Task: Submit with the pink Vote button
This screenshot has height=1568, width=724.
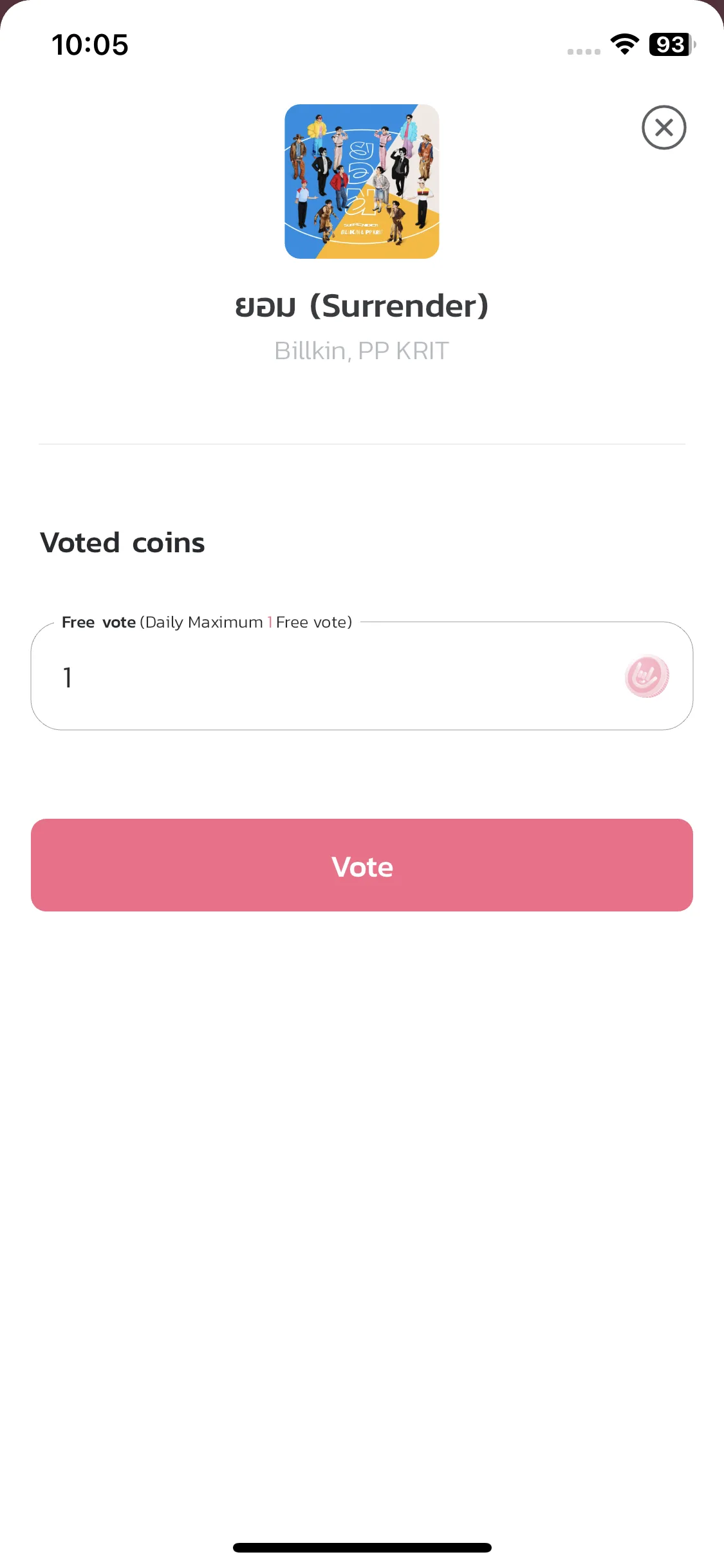Action: point(362,865)
